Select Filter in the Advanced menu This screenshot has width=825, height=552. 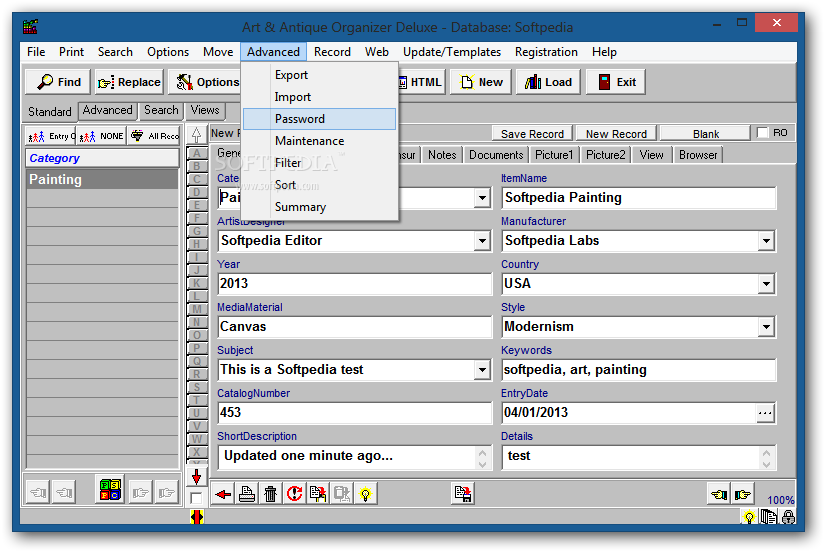coord(319,163)
